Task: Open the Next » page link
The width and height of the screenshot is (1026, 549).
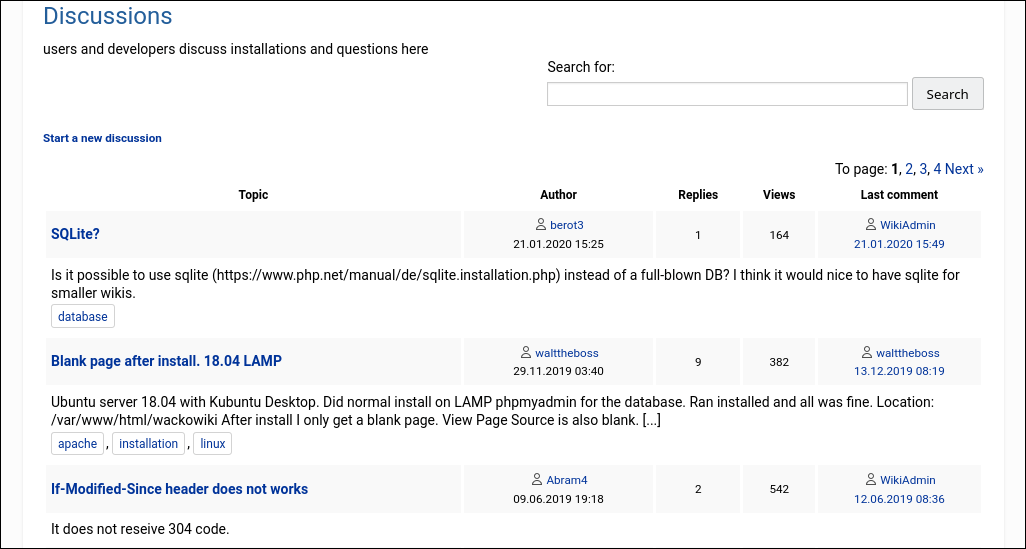Action: [964, 169]
